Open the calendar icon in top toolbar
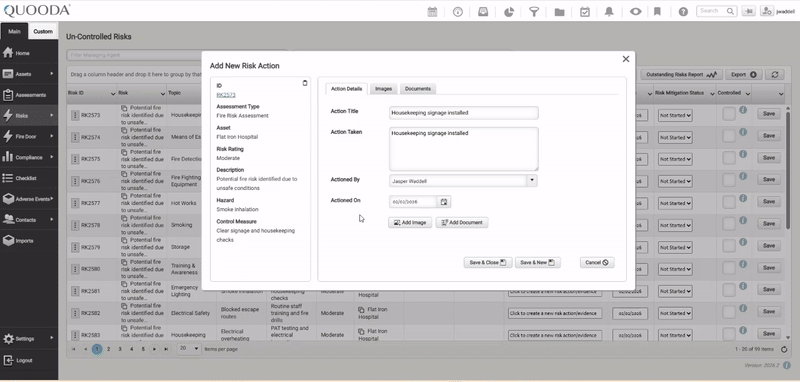800x382 pixels. tap(432, 12)
